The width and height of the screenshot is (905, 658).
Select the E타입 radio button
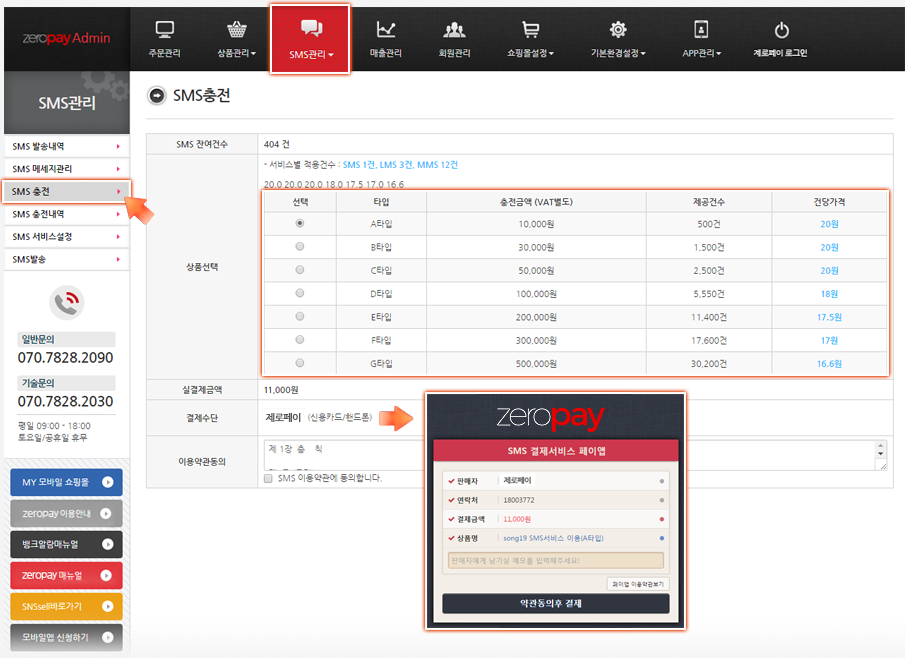pos(300,316)
